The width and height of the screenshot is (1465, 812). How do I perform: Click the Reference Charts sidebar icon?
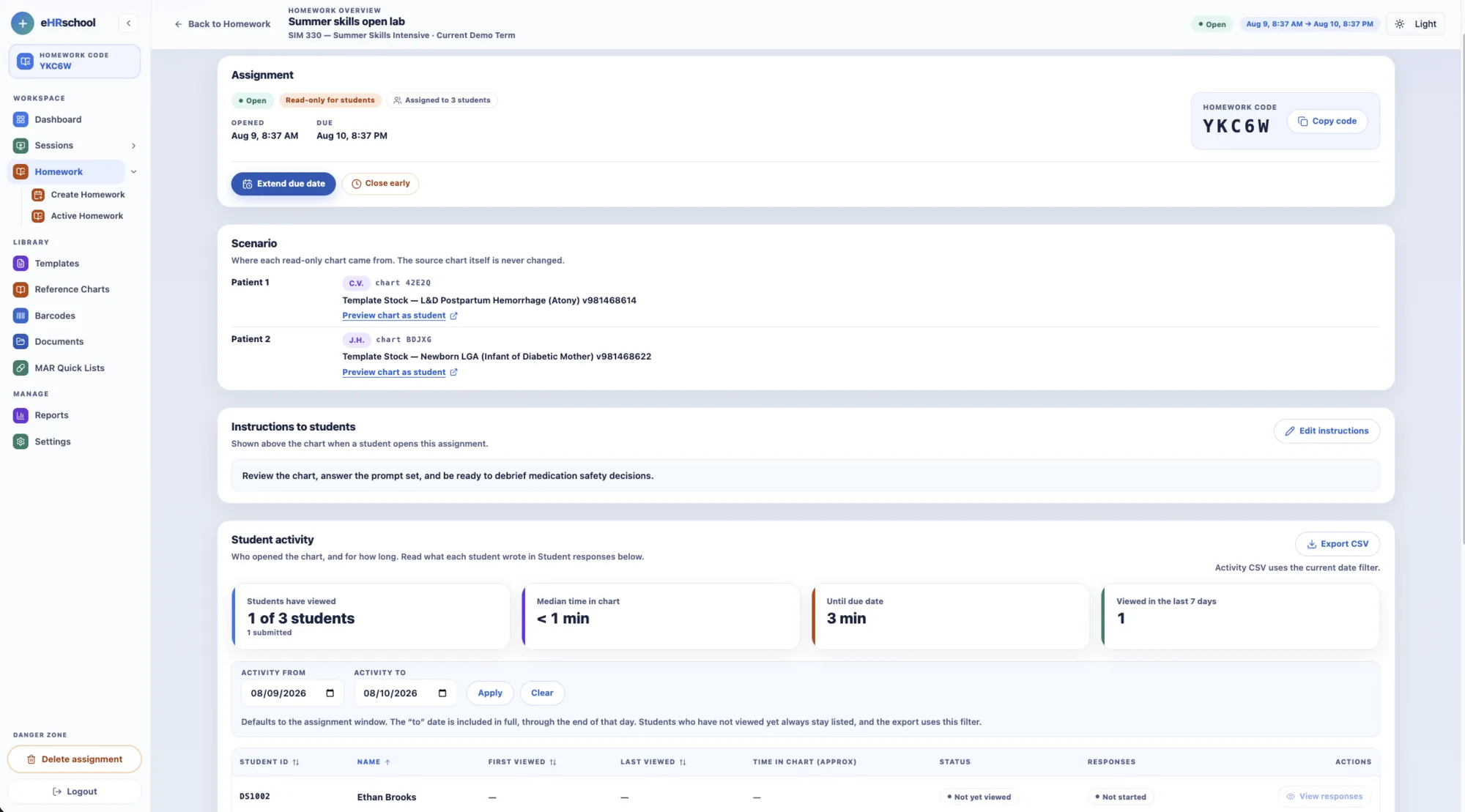21,289
